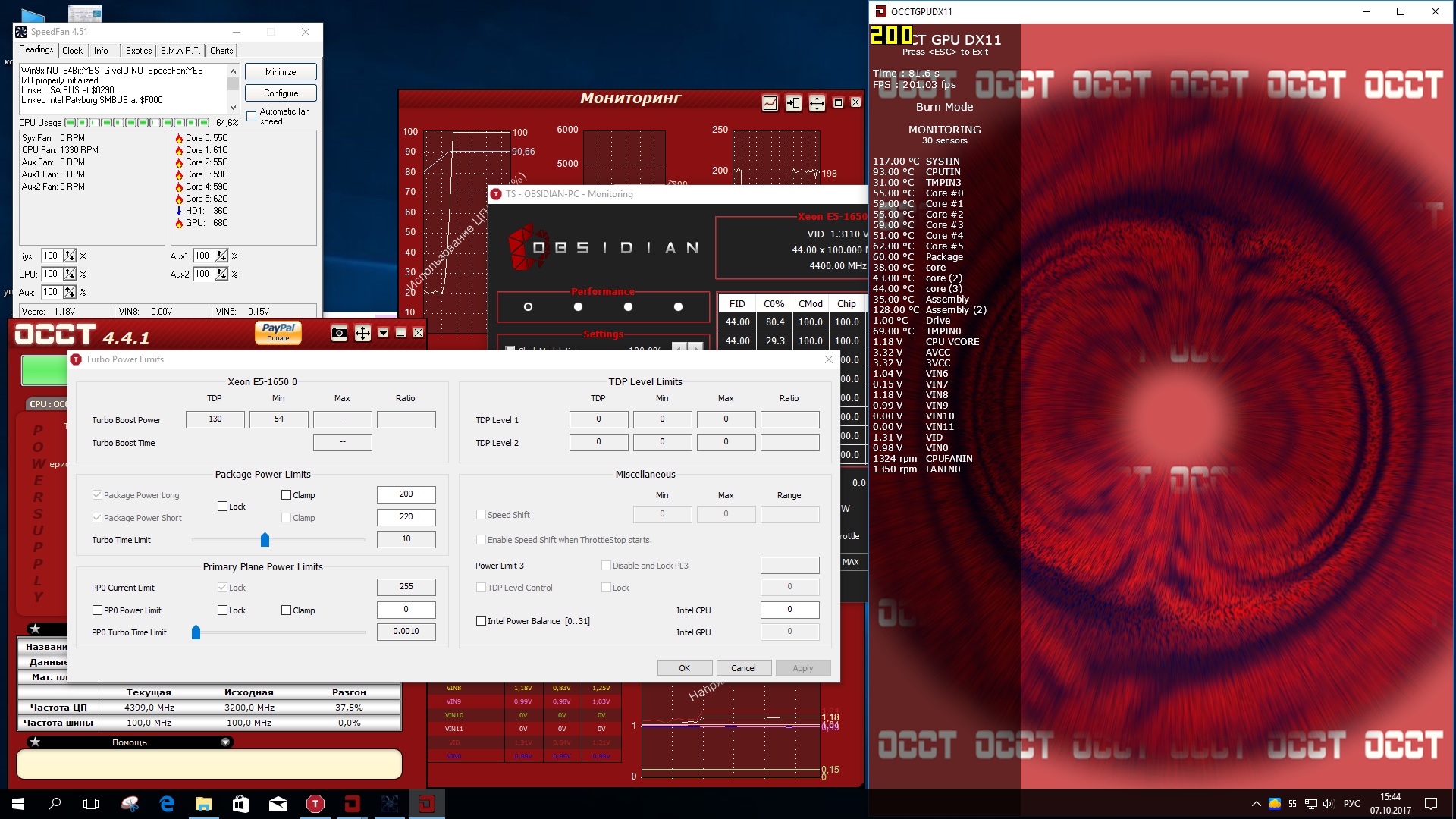Click the graph view icon in monitoring window
The height and width of the screenshot is (819, 1456).
click(x=770, y=103)
